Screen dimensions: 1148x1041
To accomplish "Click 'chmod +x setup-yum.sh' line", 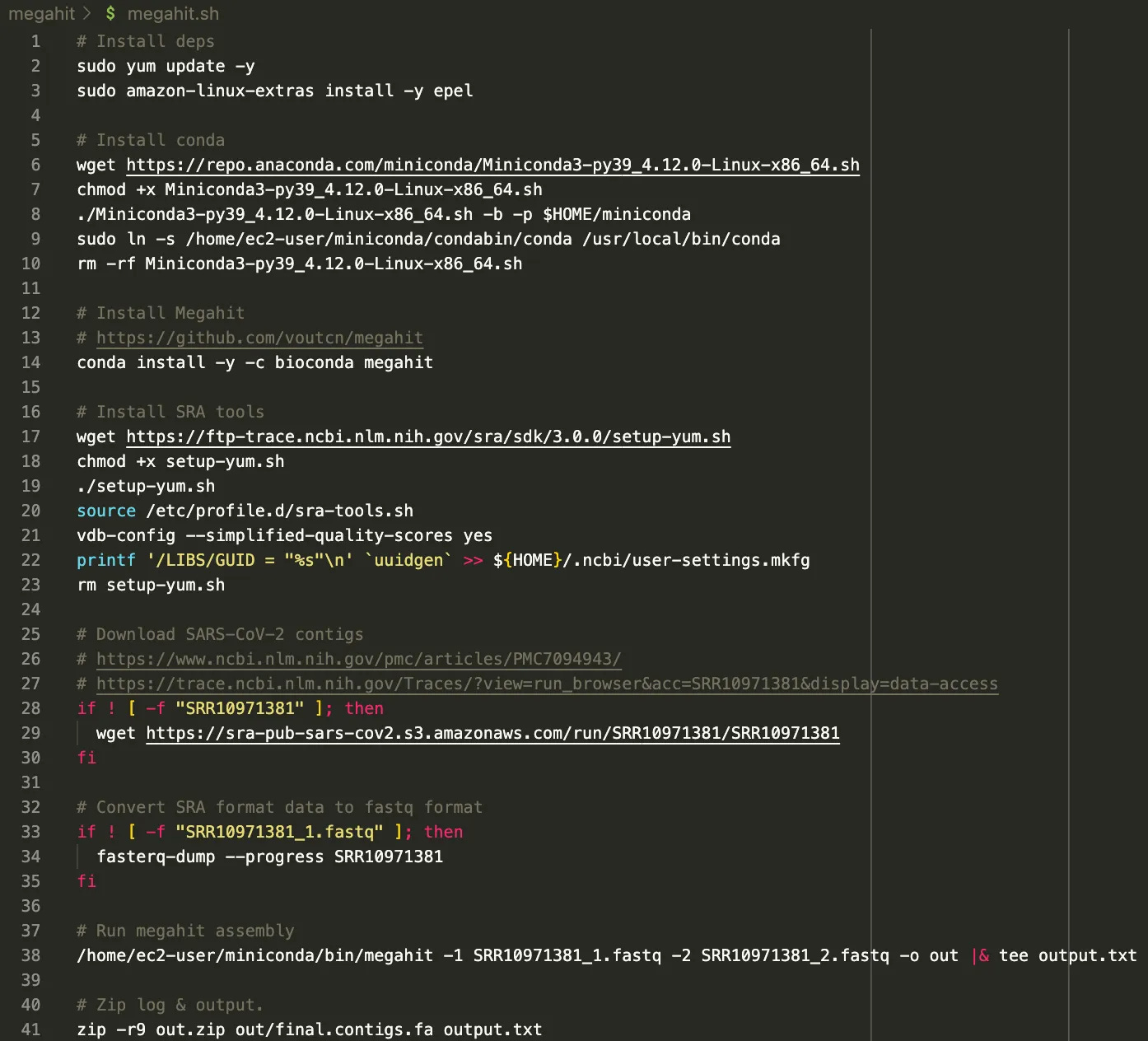I will coord(180,461).
